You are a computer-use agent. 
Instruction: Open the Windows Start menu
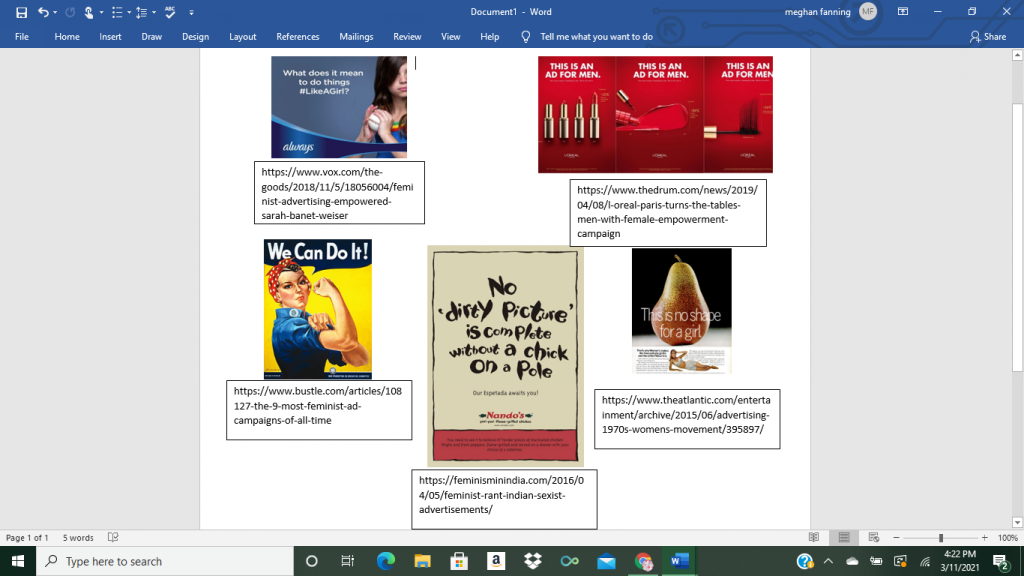click(x=18, y=561)
